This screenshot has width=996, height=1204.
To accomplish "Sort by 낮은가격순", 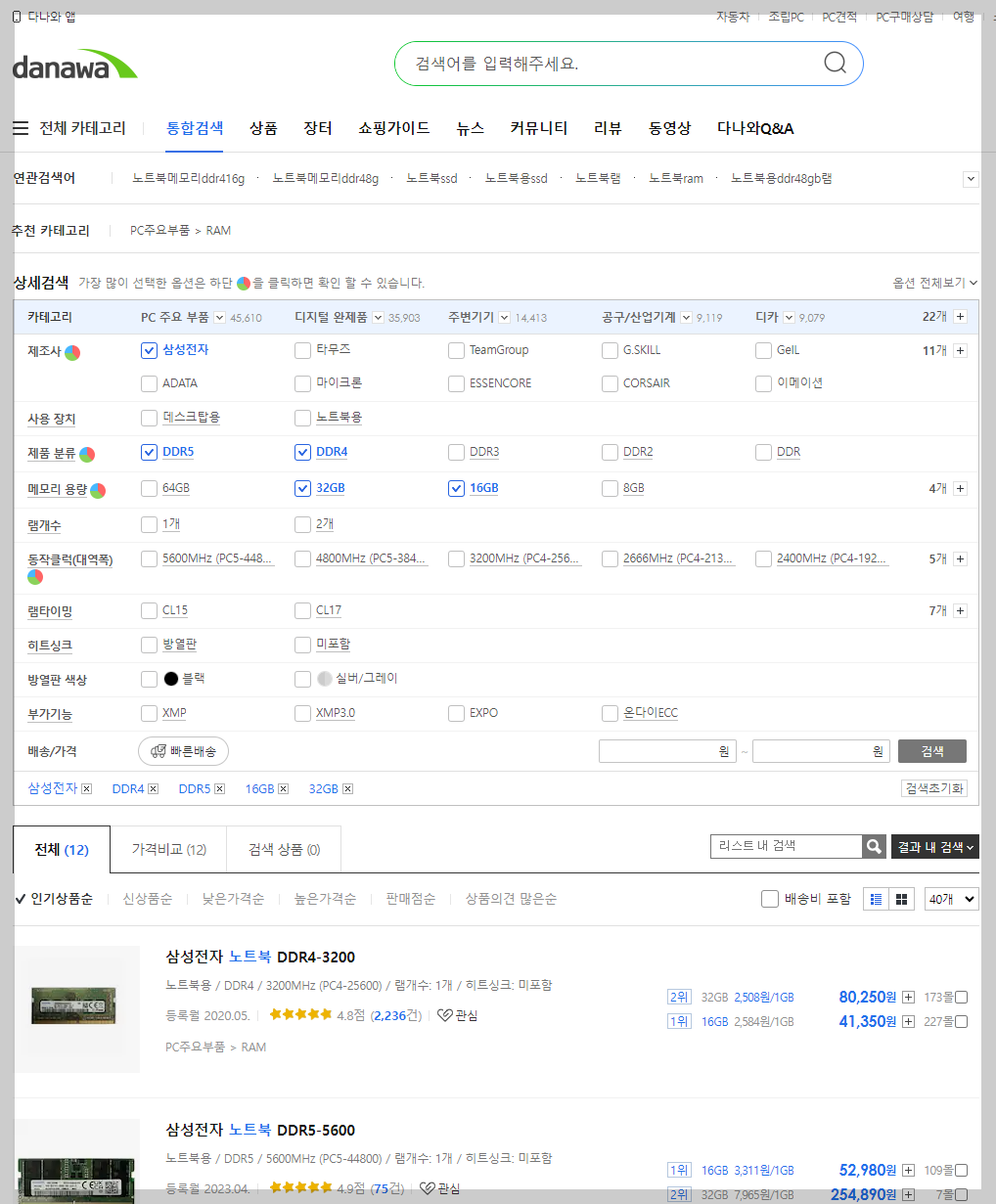I will point(233,899).
